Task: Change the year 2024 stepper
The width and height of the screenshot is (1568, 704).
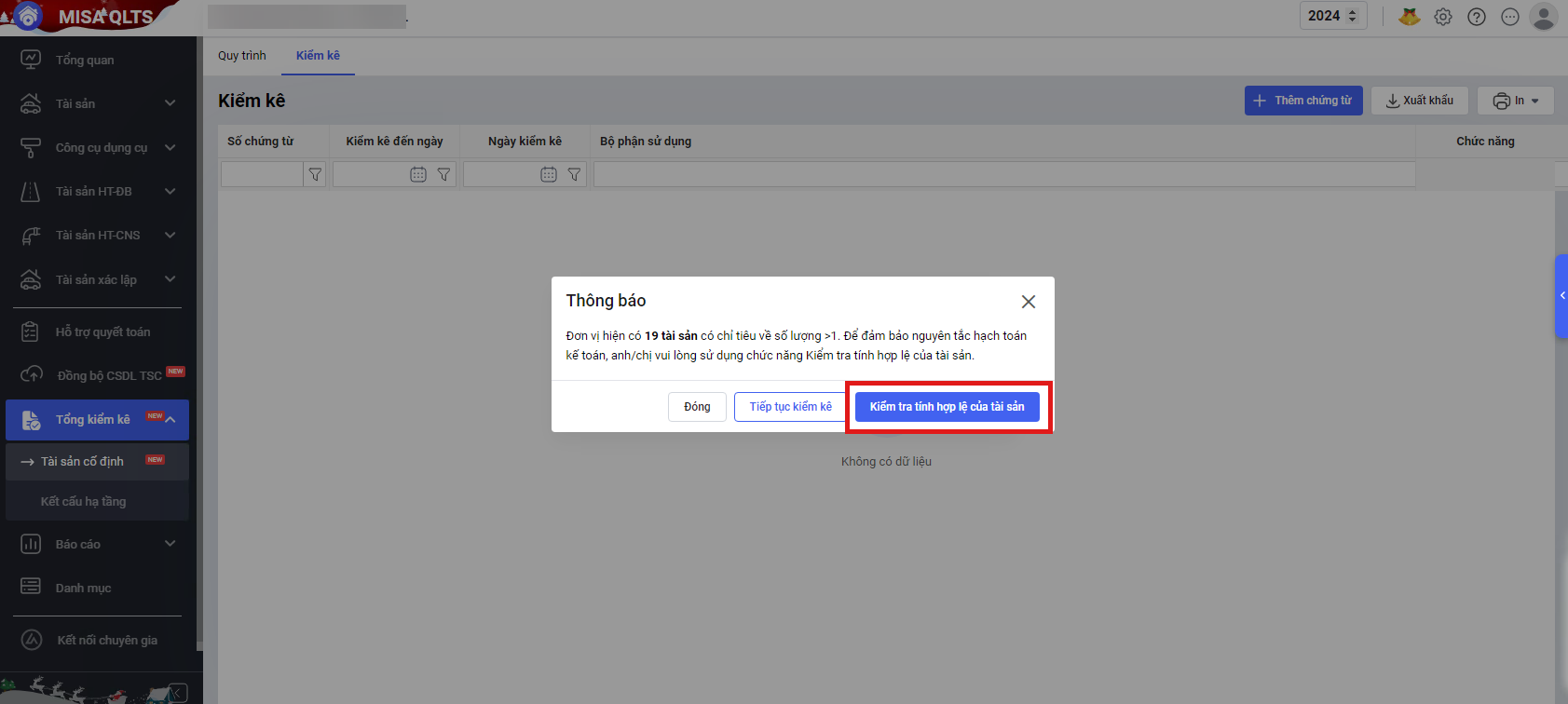Action: pyautogui.click(x=1352, y=16)
